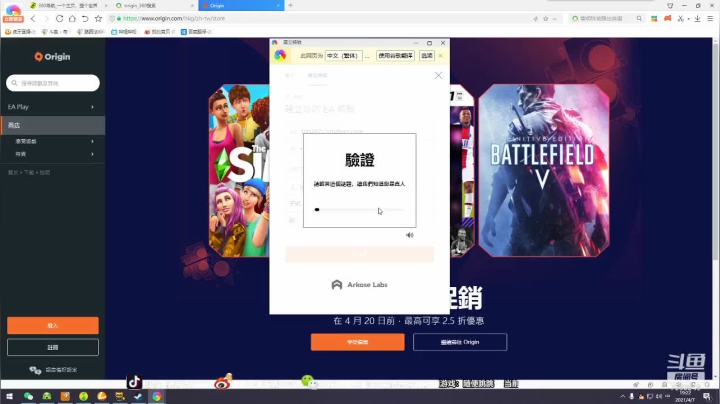Open the page language dropdown showing 中文（繁体）

coord(344,56)
